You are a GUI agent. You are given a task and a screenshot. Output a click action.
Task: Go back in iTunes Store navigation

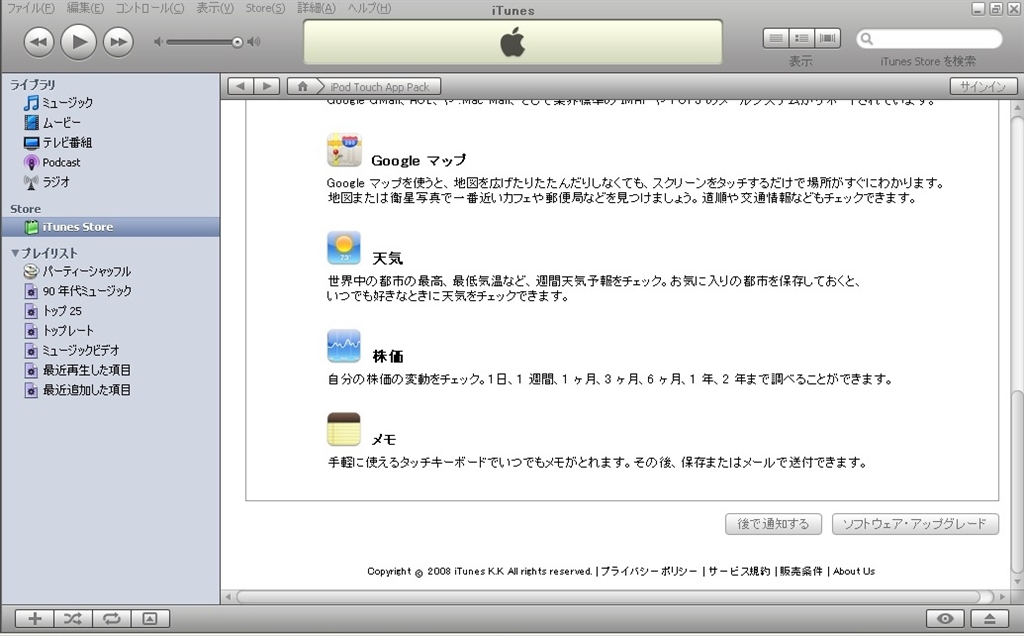pyautogui.click(x=240, y=86)
